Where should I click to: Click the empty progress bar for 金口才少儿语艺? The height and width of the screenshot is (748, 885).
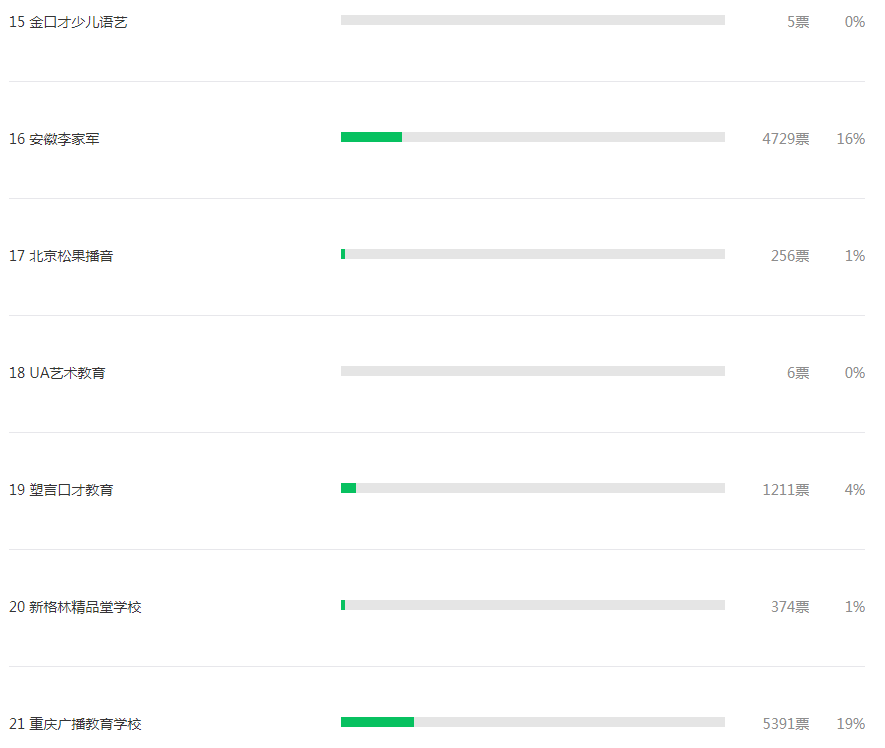(533, 20)
